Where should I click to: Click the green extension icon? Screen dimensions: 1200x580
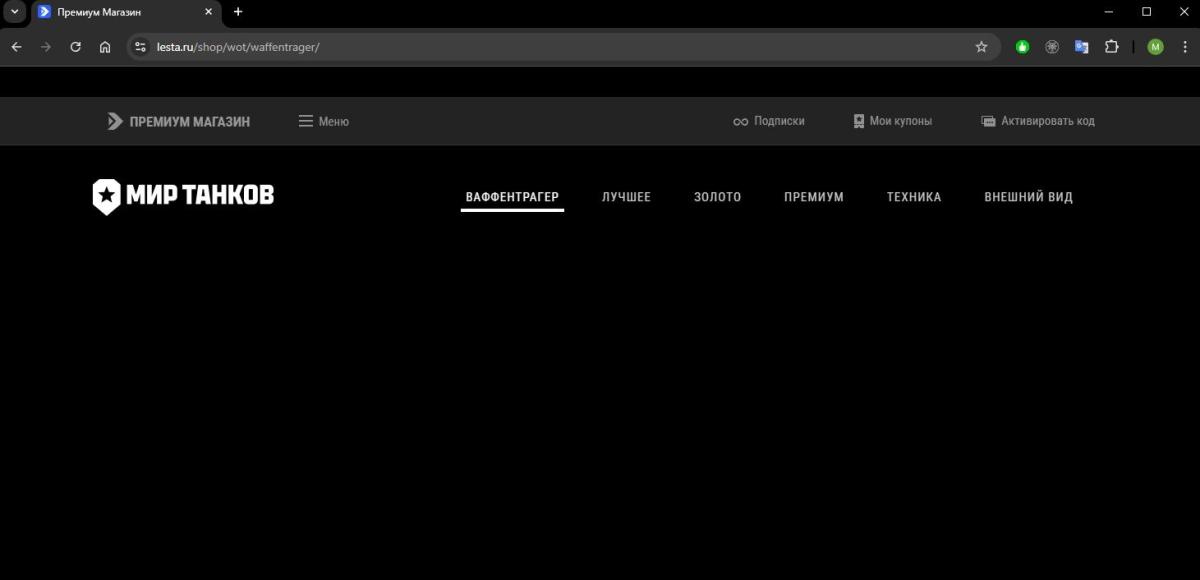tap(1022, 47)
